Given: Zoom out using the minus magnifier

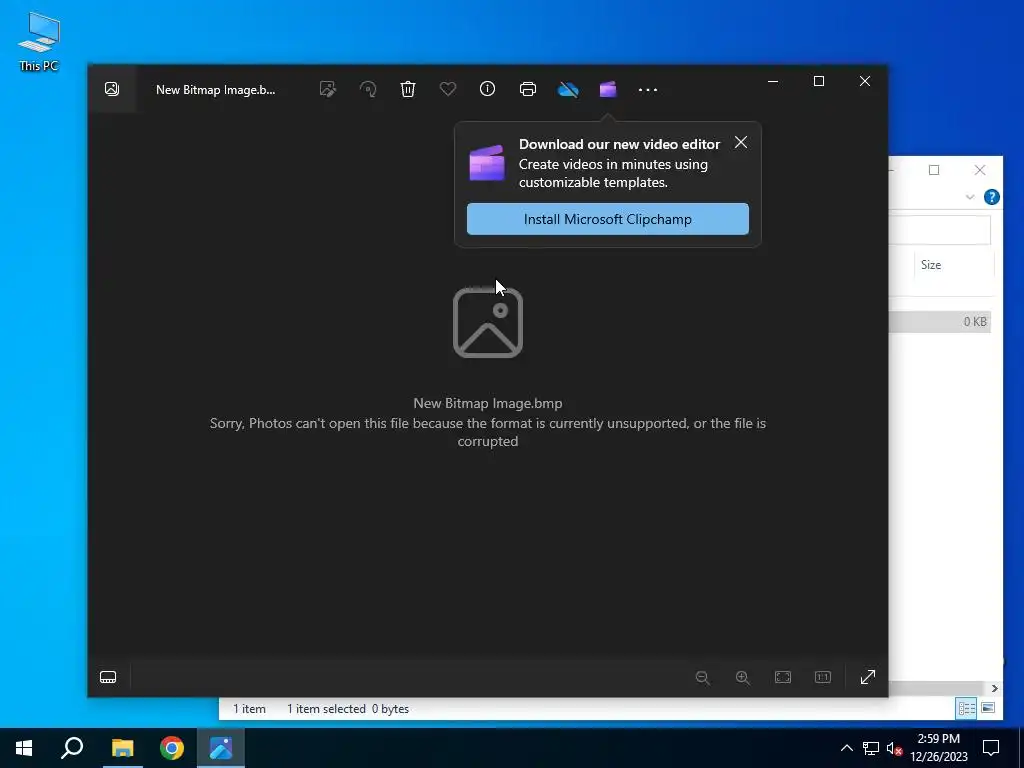Looking at the screenshot, I should click(x=703, y=677).
